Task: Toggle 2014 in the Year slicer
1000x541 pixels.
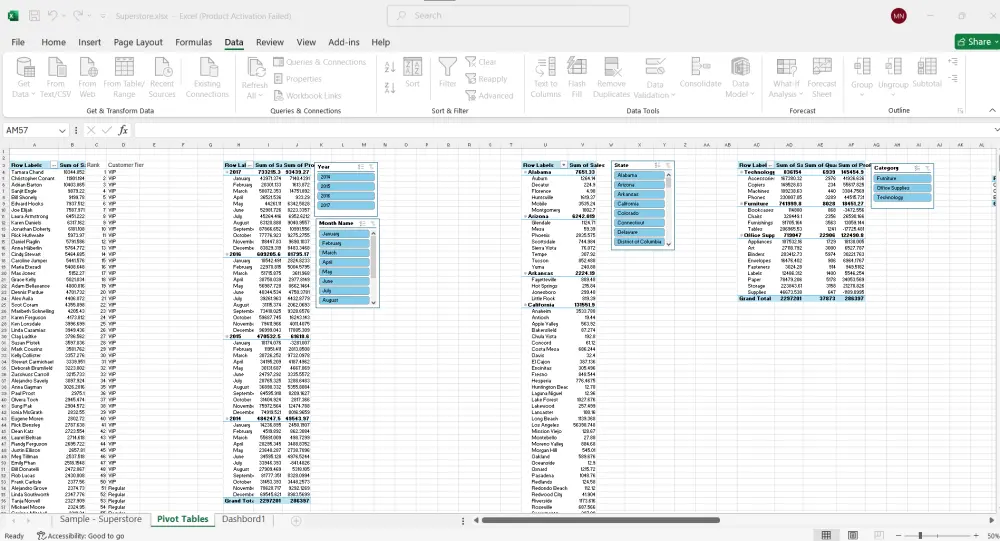Action: click(346, 177)
